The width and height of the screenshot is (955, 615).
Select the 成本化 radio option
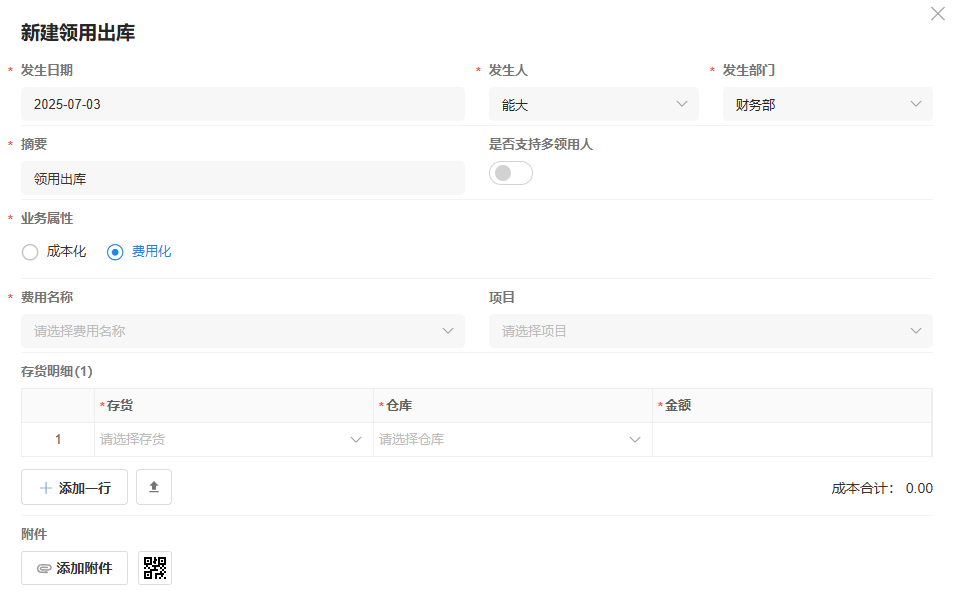coord(30,252)
